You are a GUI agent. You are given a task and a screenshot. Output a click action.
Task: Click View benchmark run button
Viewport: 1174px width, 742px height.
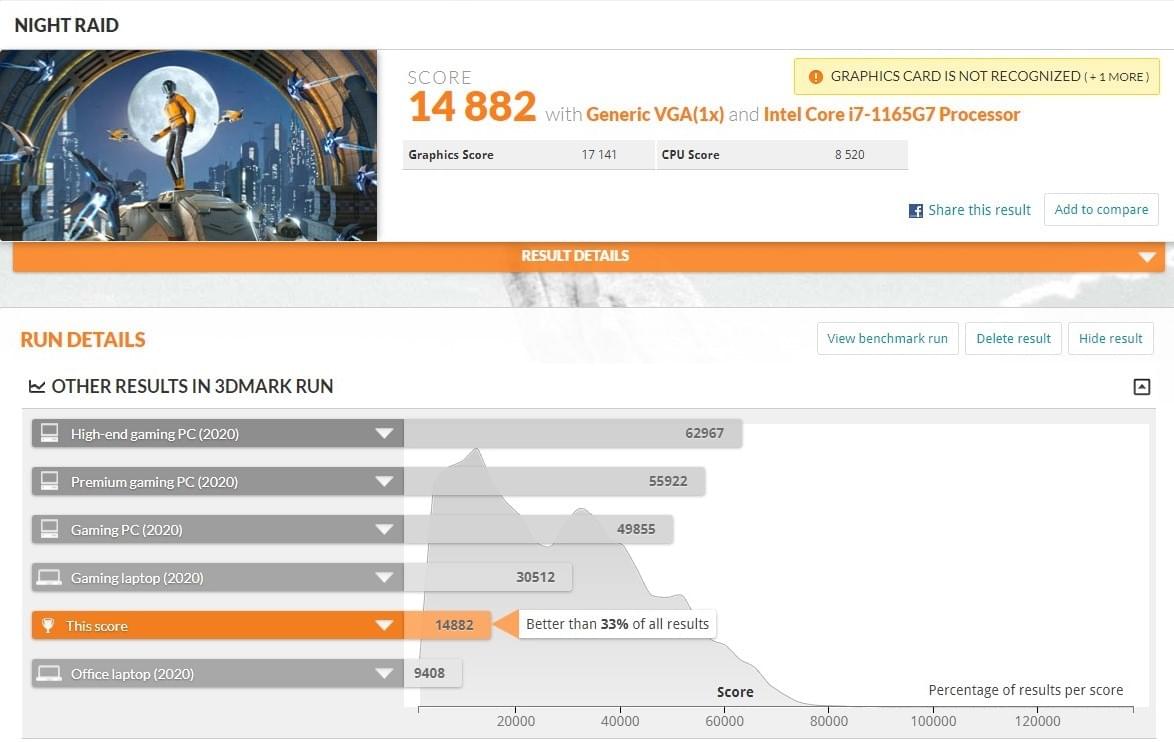(x=887, y=338)
